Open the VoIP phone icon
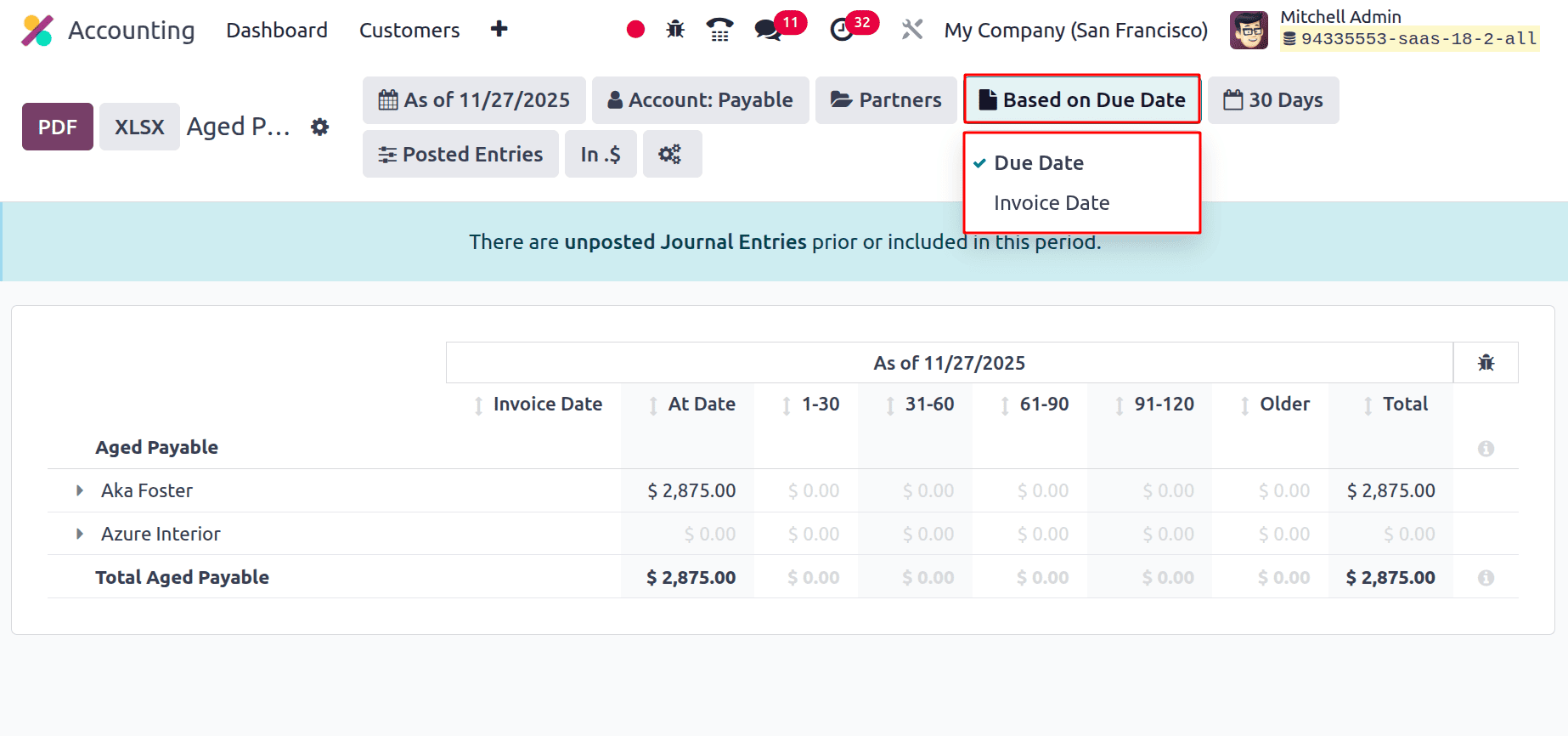 [719, 30]
